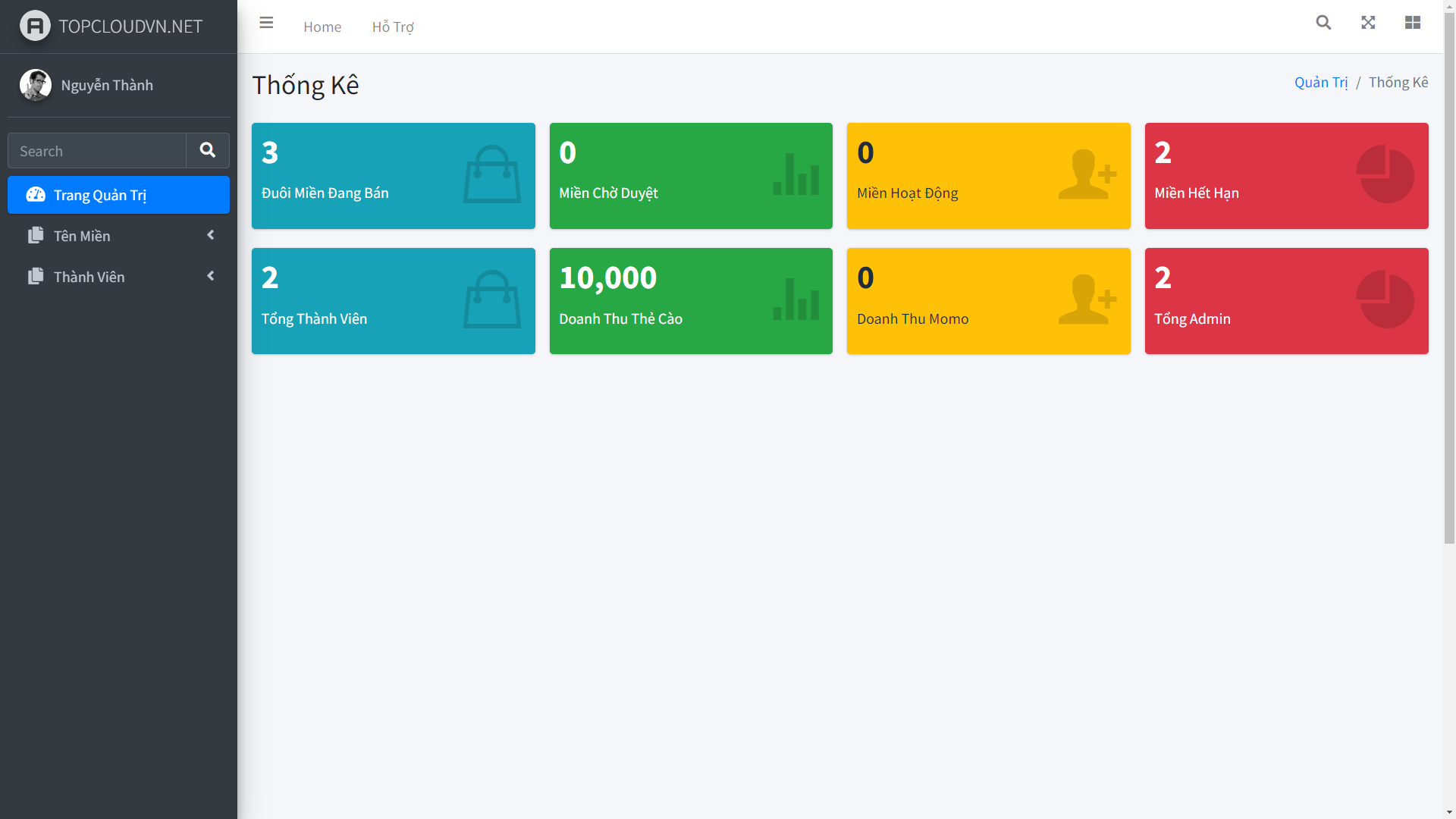Click the Tên Miền copy icon
The height and width of the screenshot is (819, 1456).
[36, 236]
